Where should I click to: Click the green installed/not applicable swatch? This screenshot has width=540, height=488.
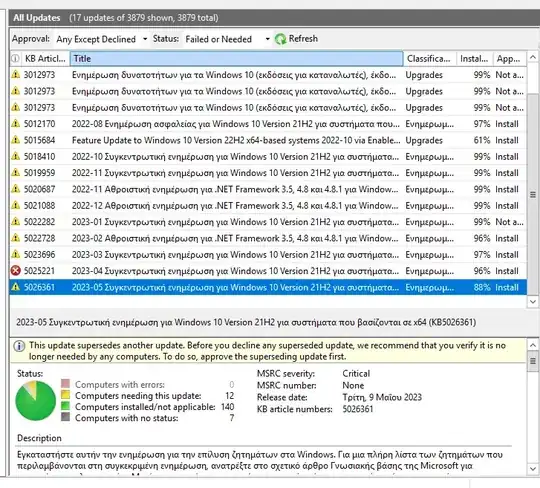click(65, 406)
